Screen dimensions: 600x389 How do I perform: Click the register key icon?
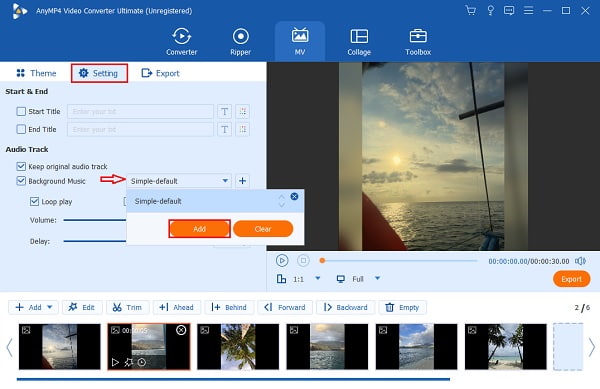tap(490, 10)
